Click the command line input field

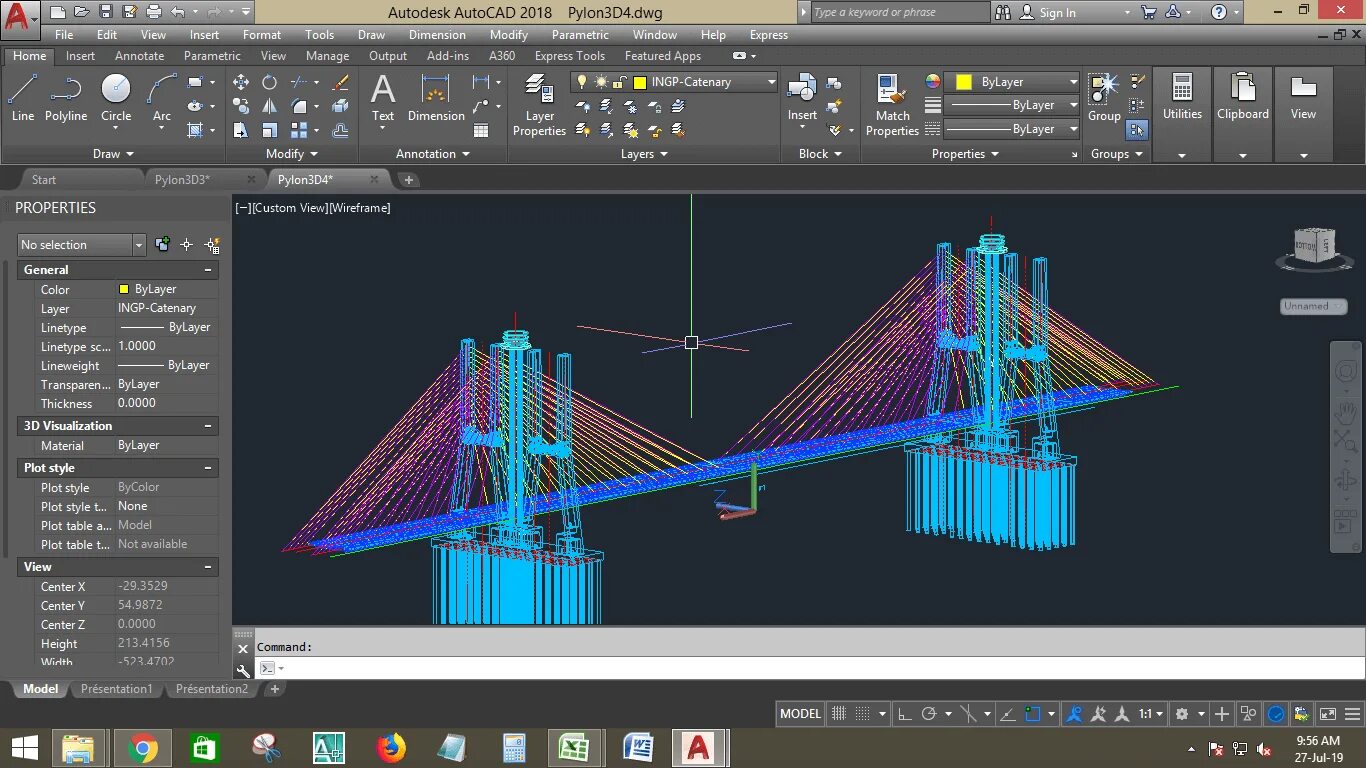tap(800, 668)
